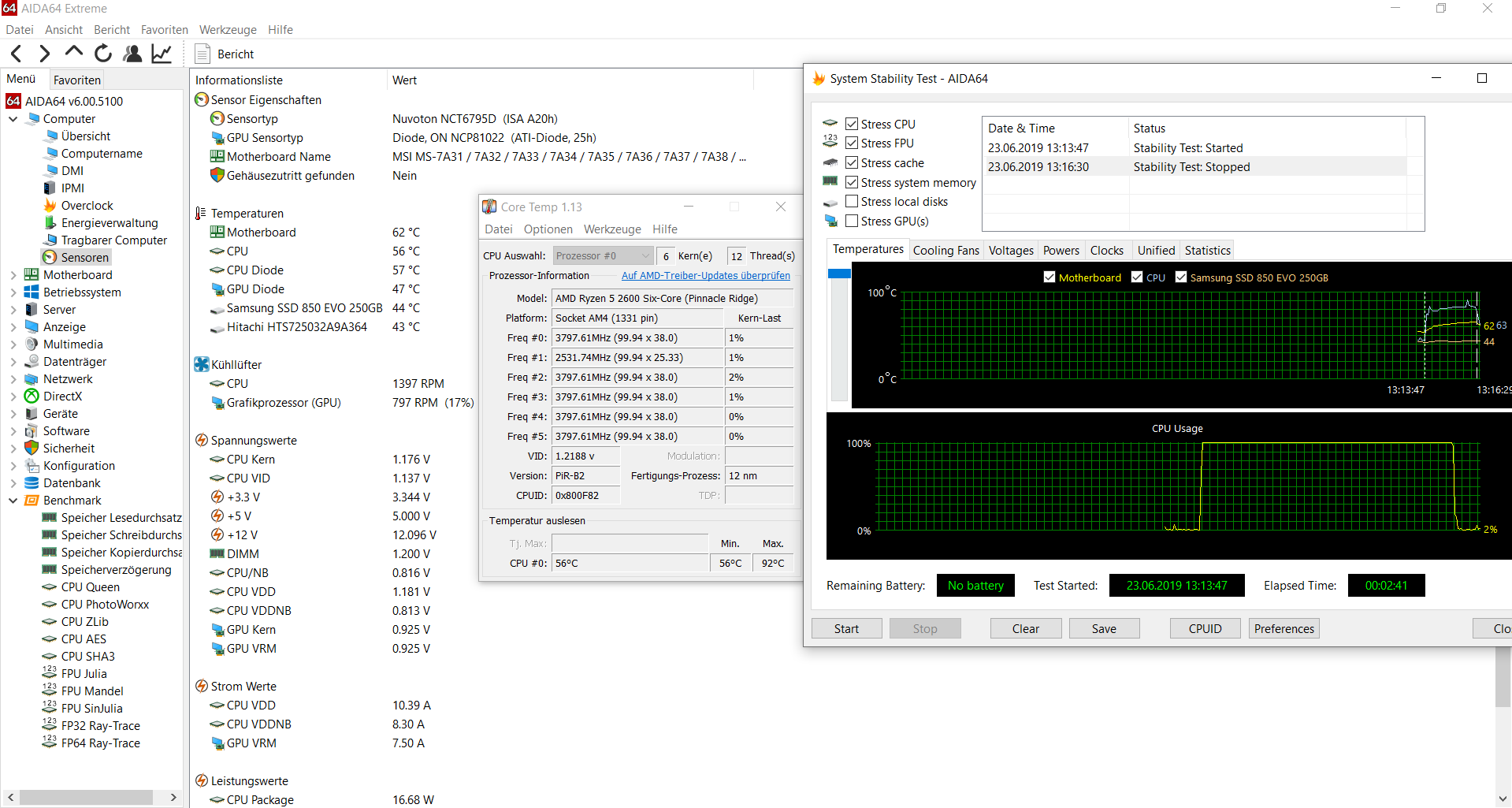Click the Multimedia icon in tree
Image resolution: width=1512 pixels, height=808 pixels.
(32, 344)
